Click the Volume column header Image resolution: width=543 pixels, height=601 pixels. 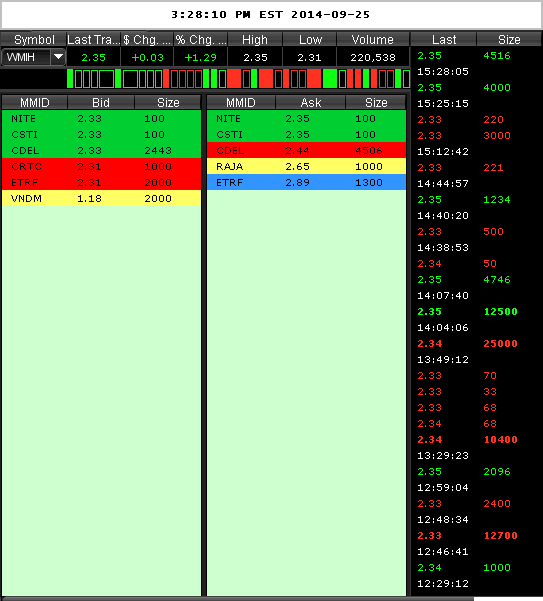pyautogui.click(x=373, y=39)
